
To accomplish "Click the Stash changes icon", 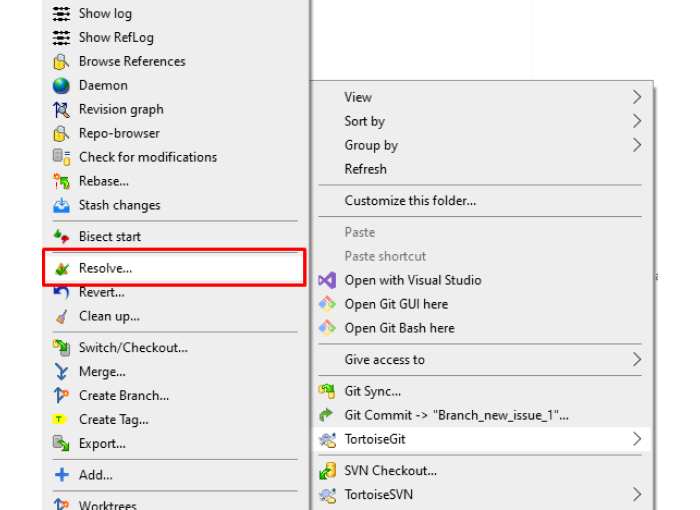I will tap(61, 205).
